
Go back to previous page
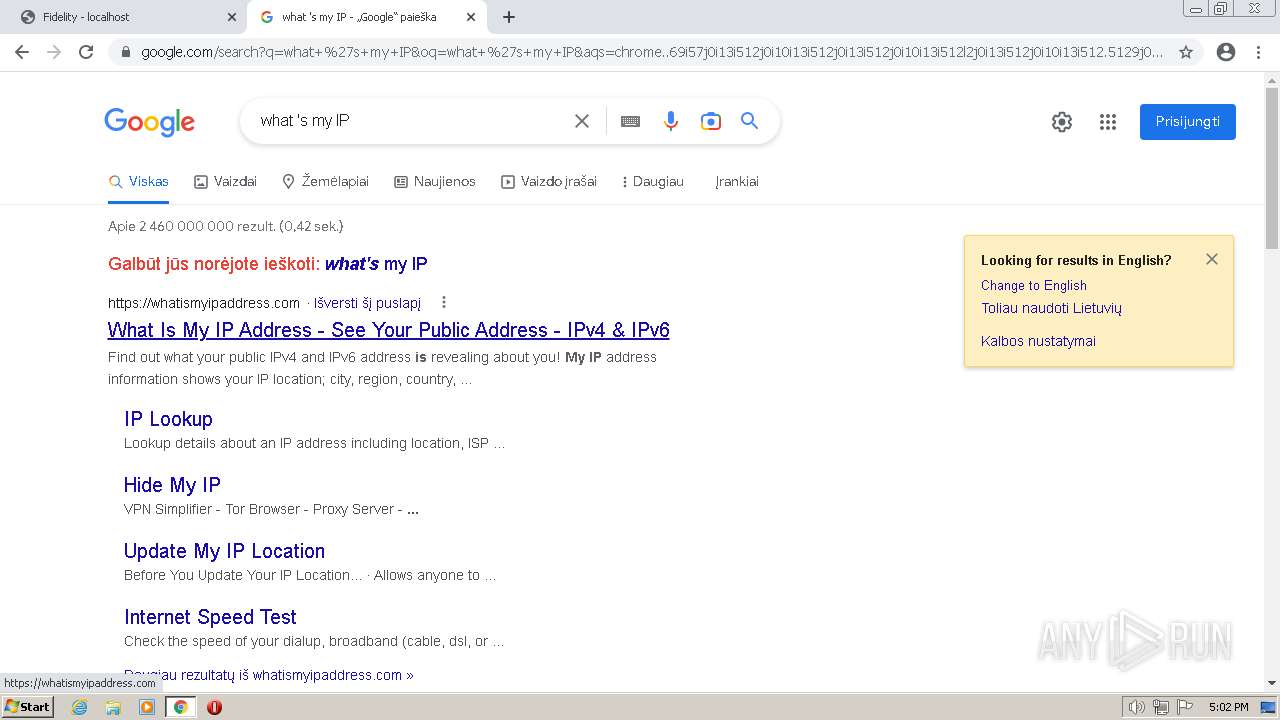(x=22, y=52)
